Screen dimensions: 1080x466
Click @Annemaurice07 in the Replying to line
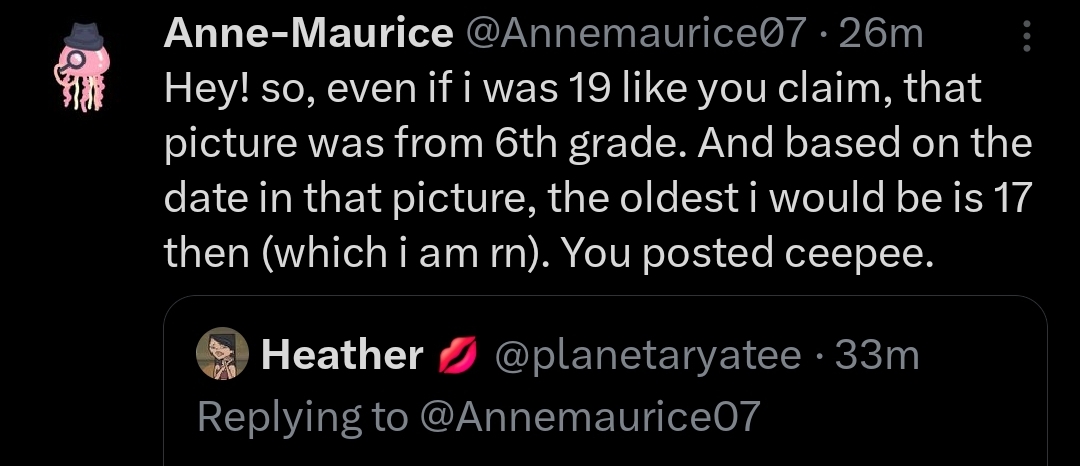click(590, 415)
